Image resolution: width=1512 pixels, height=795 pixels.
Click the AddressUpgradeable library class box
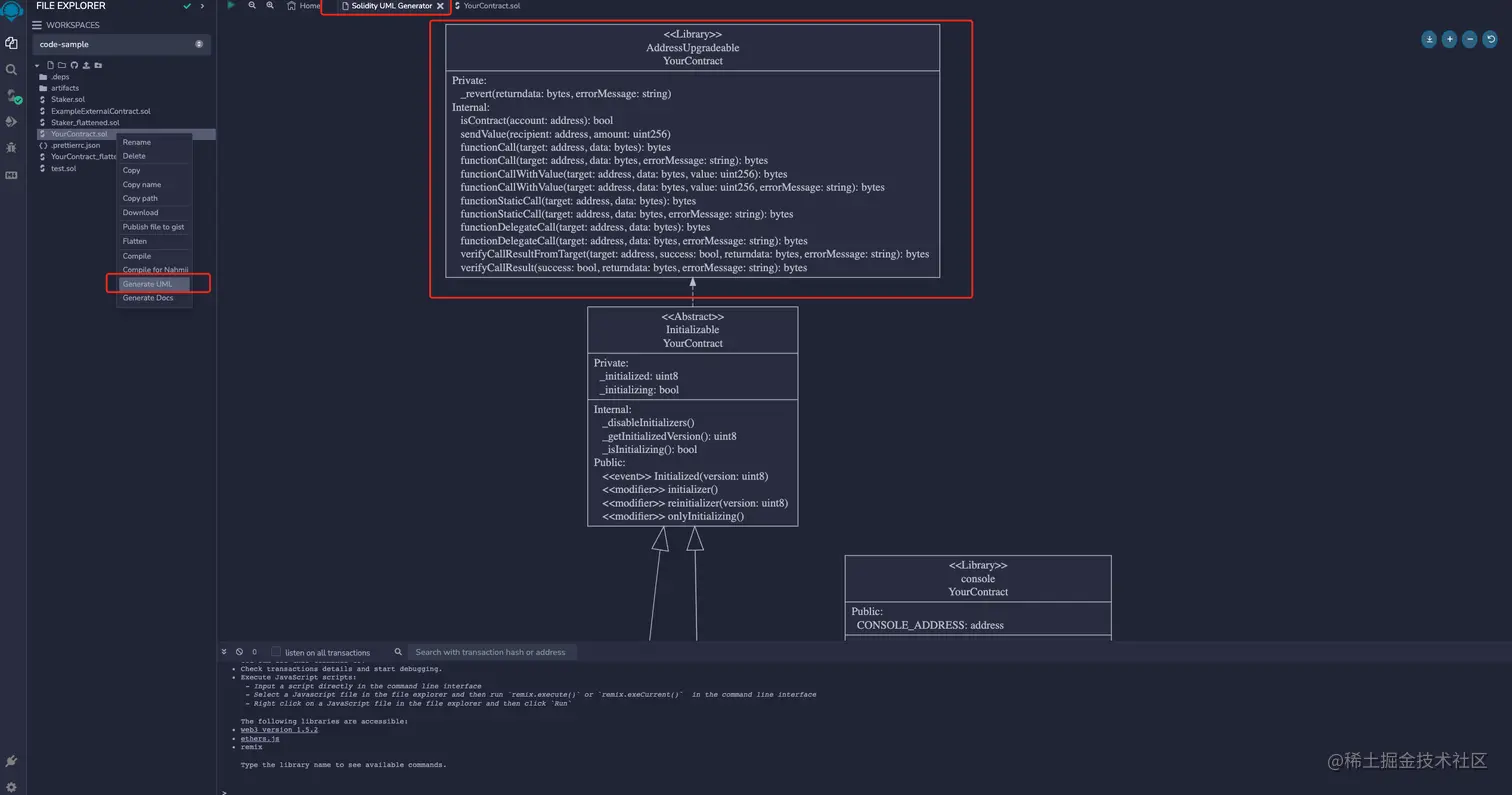692,150
